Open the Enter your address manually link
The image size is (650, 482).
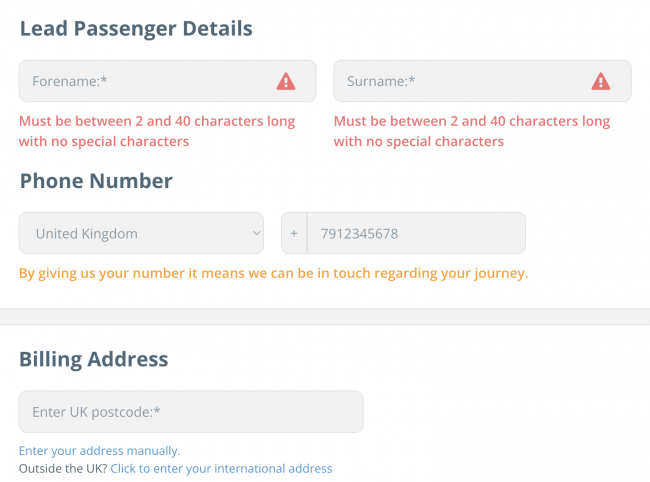coord(99,451)
